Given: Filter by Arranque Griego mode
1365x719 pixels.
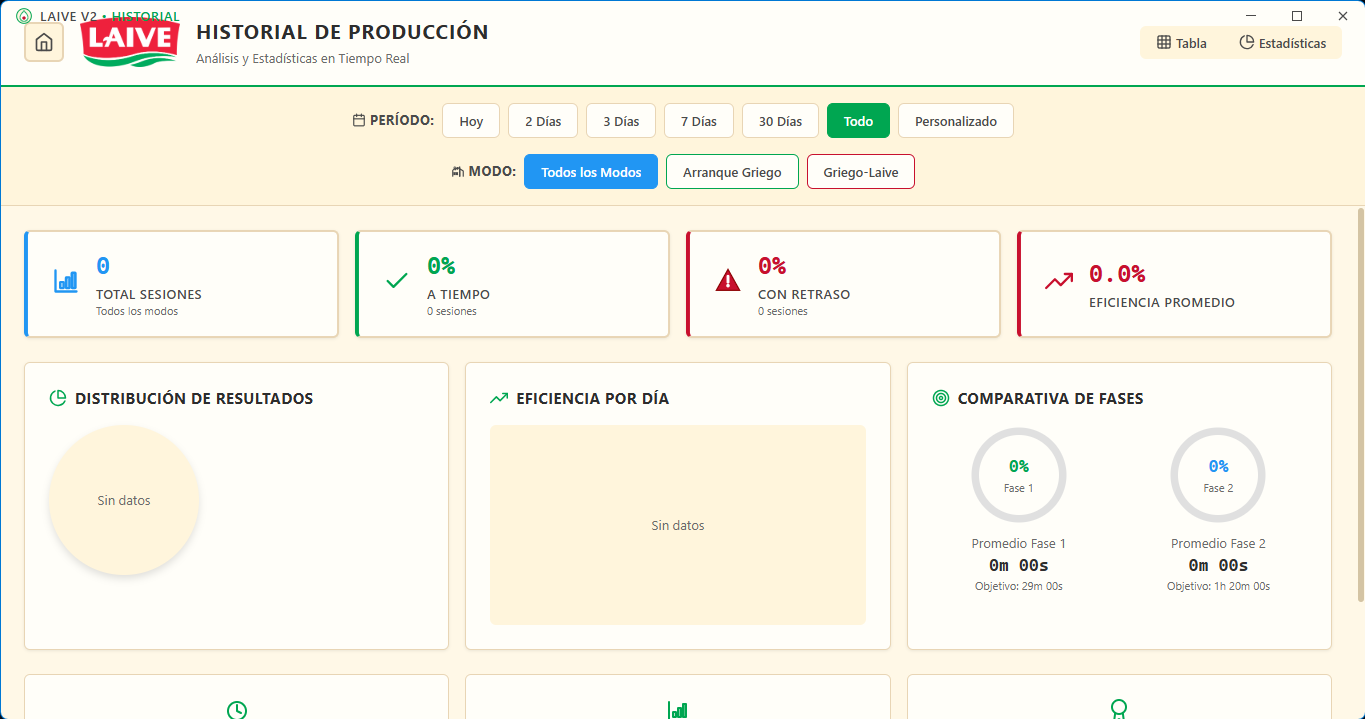Looking at the screenshot, I should click(732, 172).
